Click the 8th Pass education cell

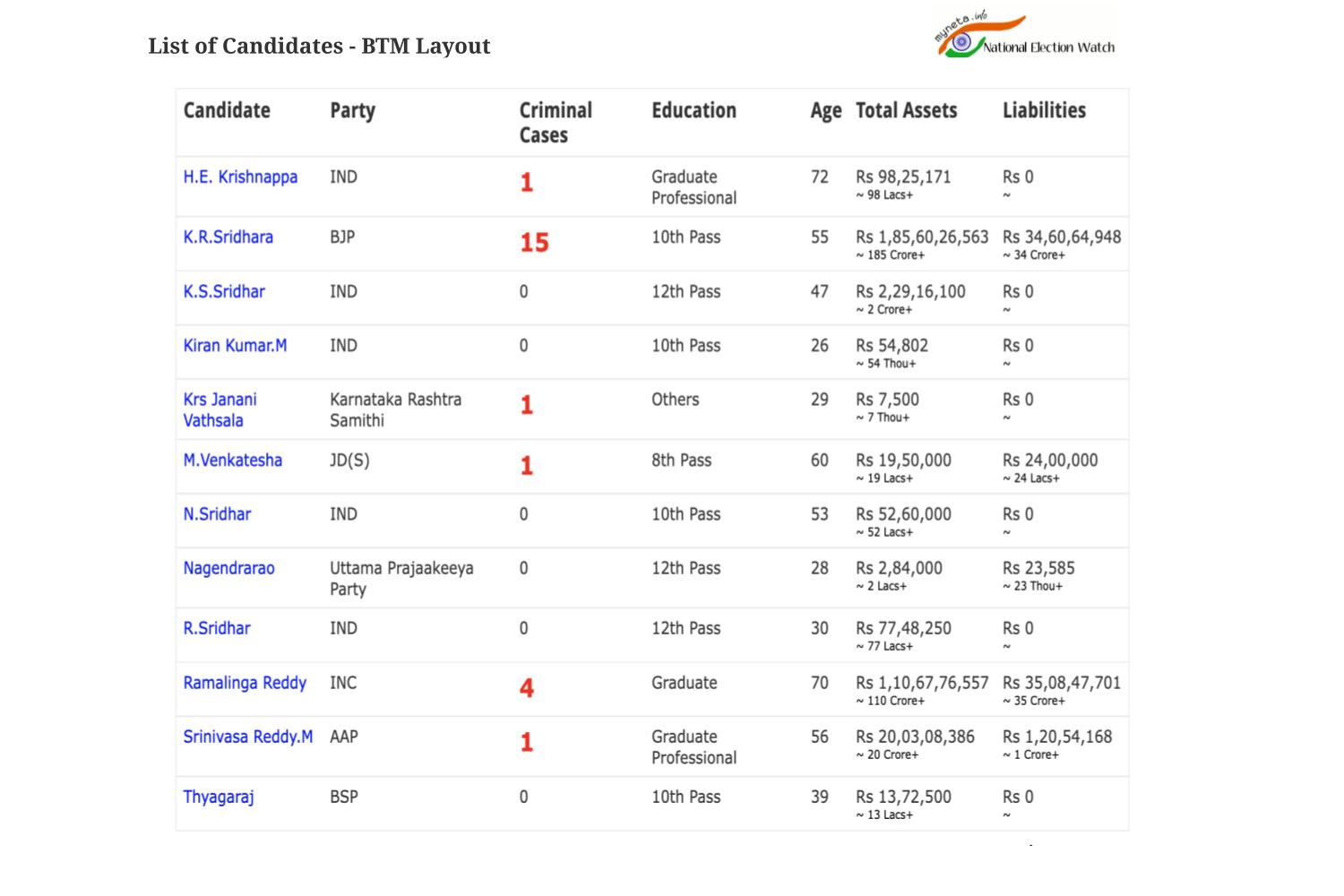coord(681,460)
